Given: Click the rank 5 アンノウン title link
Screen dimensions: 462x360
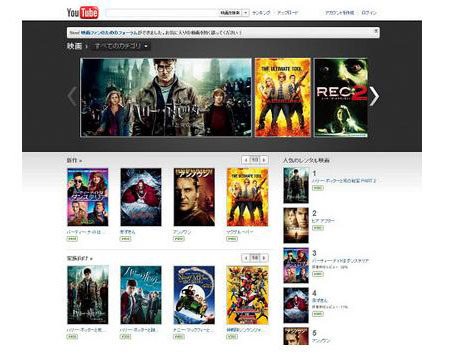Looking at the screenshot, I should coord(321,341).
